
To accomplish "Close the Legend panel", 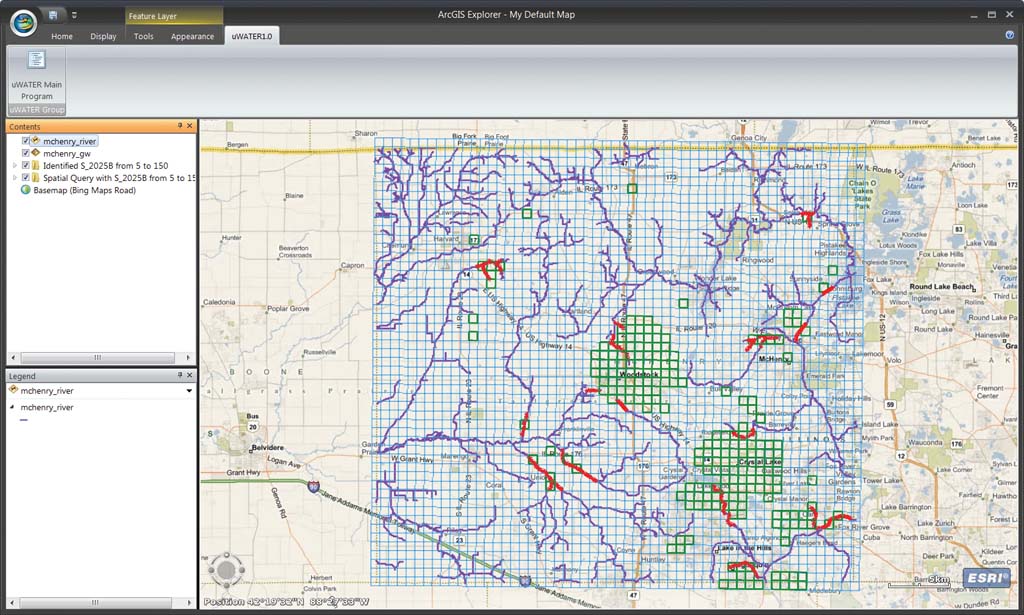I will coord(190,375).
